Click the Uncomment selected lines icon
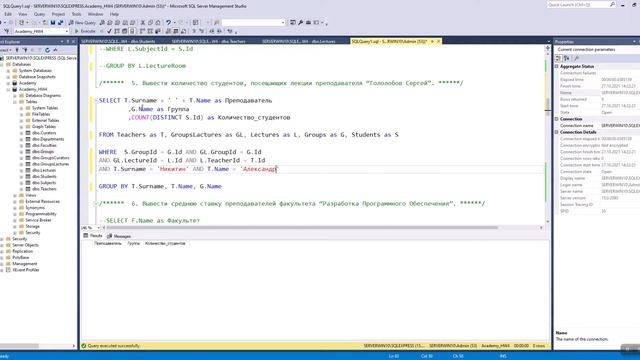 (202, 31)
